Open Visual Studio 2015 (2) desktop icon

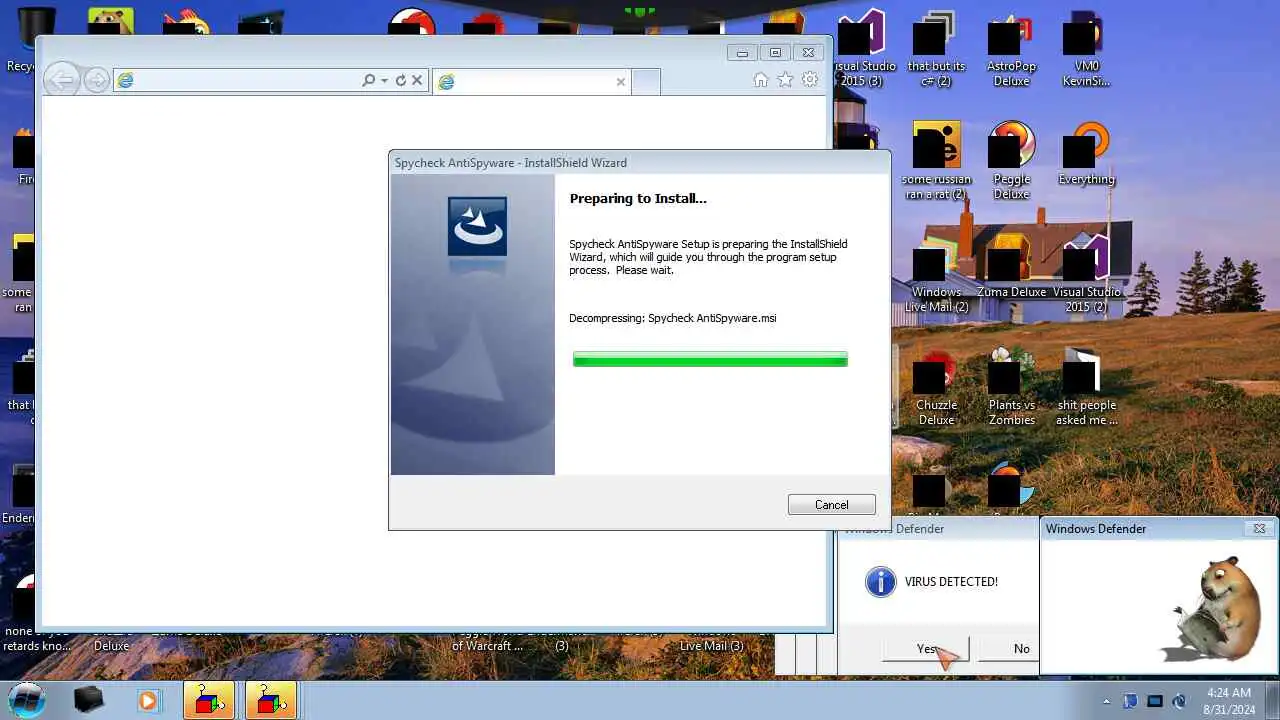(1086, 274)
